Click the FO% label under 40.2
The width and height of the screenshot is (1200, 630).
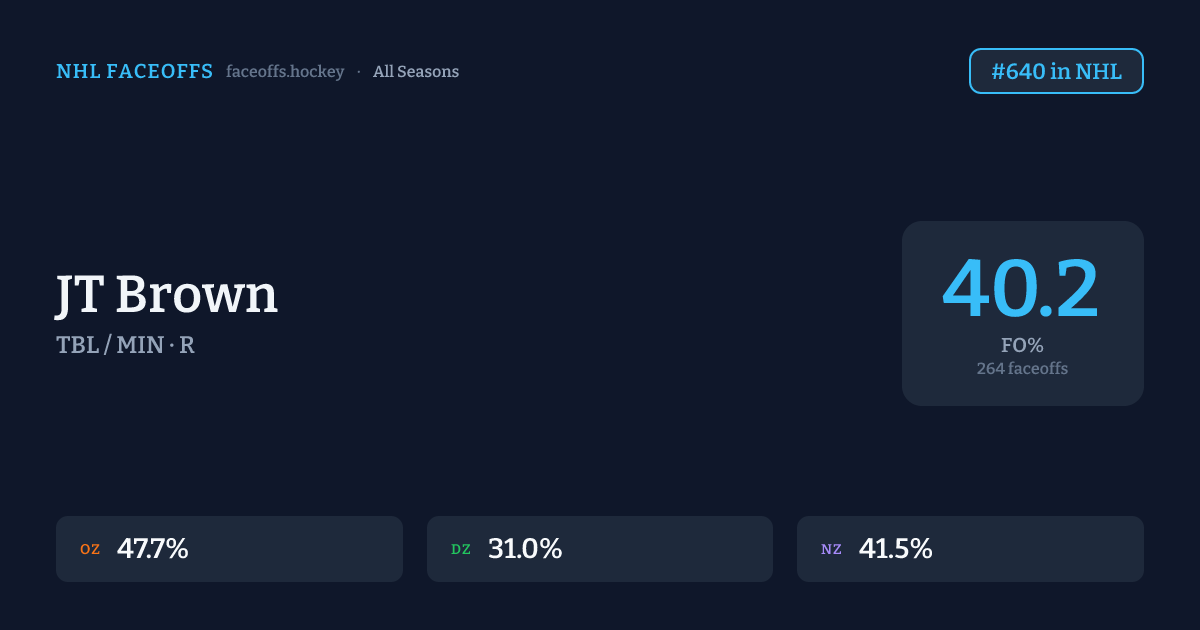pos(1022,346)
